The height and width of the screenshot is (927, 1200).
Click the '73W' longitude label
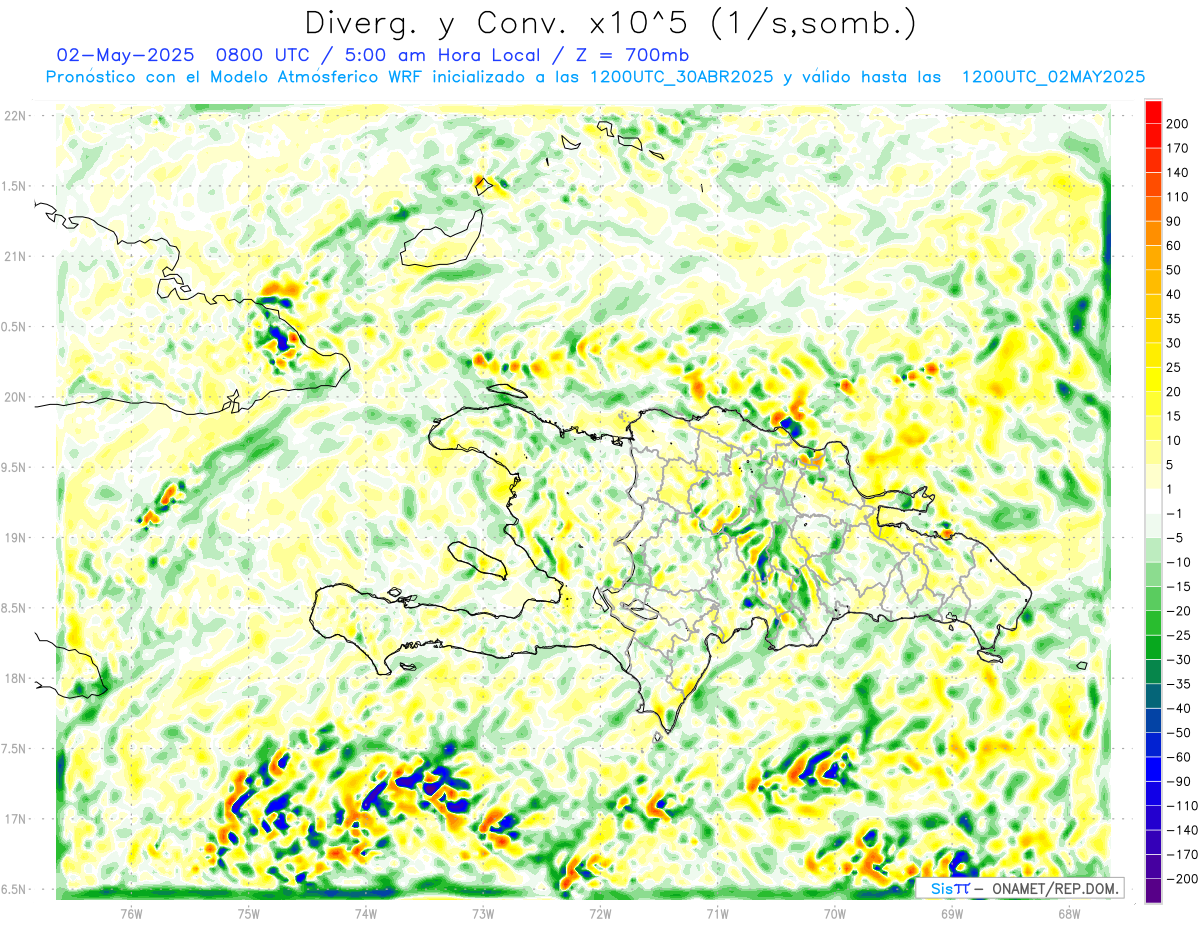482,913
